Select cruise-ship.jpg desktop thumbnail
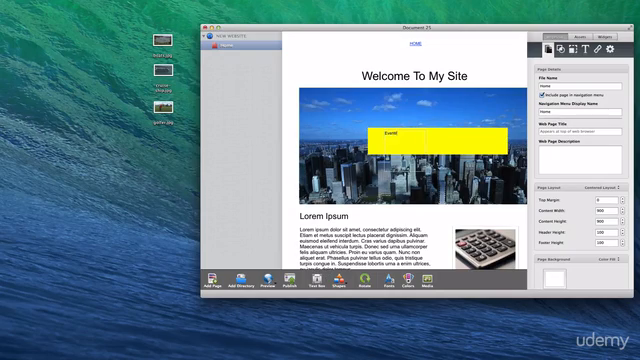The width and height of the screenshot is (640, 360). tap(163, 70)
